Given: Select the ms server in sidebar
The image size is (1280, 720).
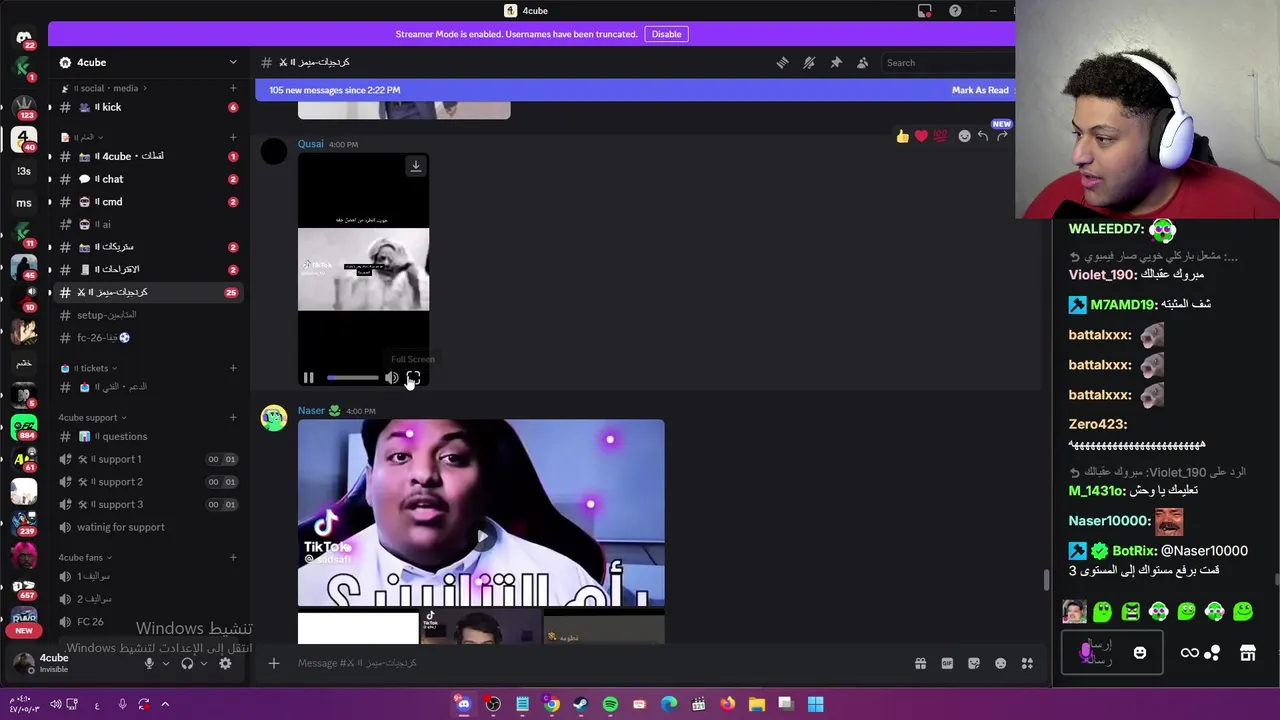Looking at the screenshot, I should click(x=24, y=203).
